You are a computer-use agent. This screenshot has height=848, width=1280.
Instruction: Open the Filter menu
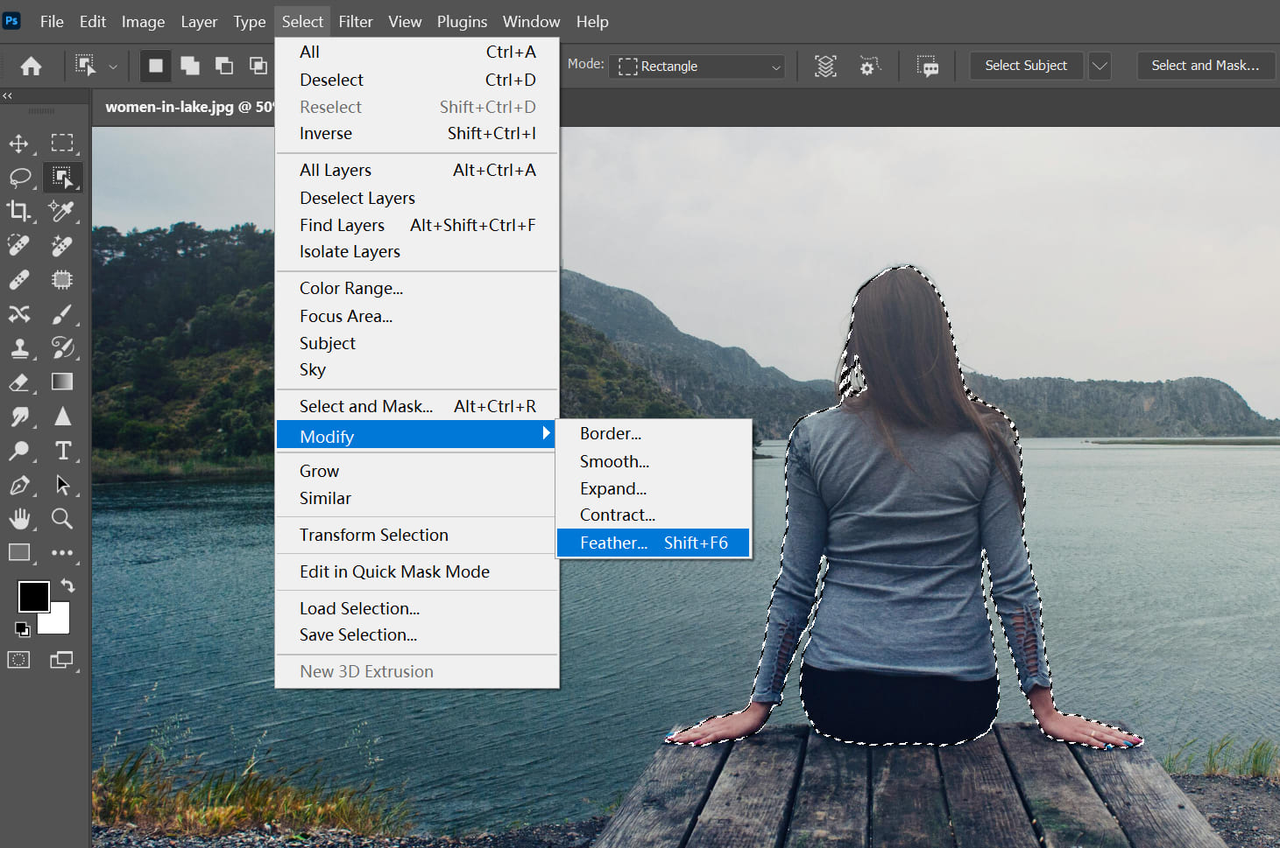point(355,21)
